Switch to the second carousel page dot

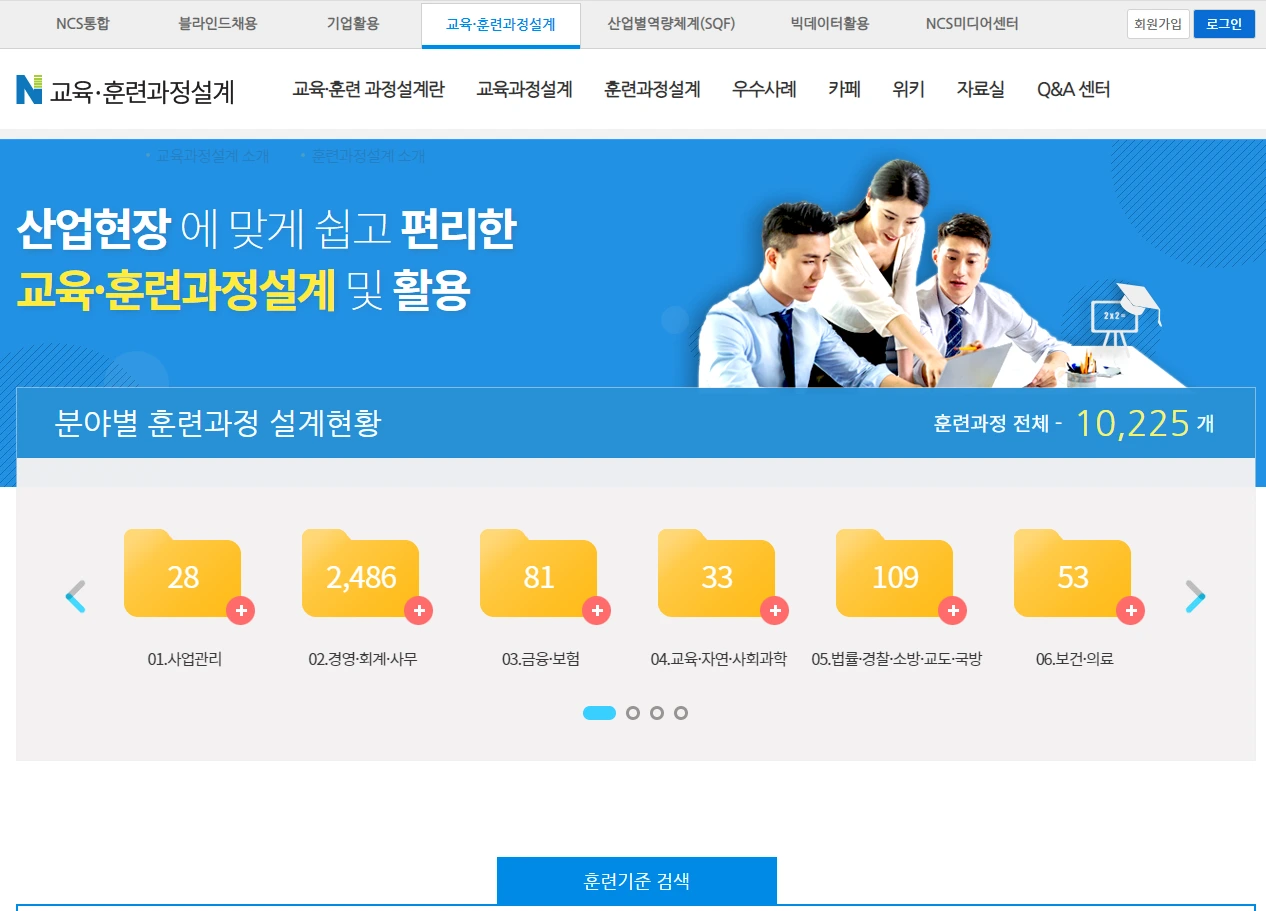click(x=633, y=713)
